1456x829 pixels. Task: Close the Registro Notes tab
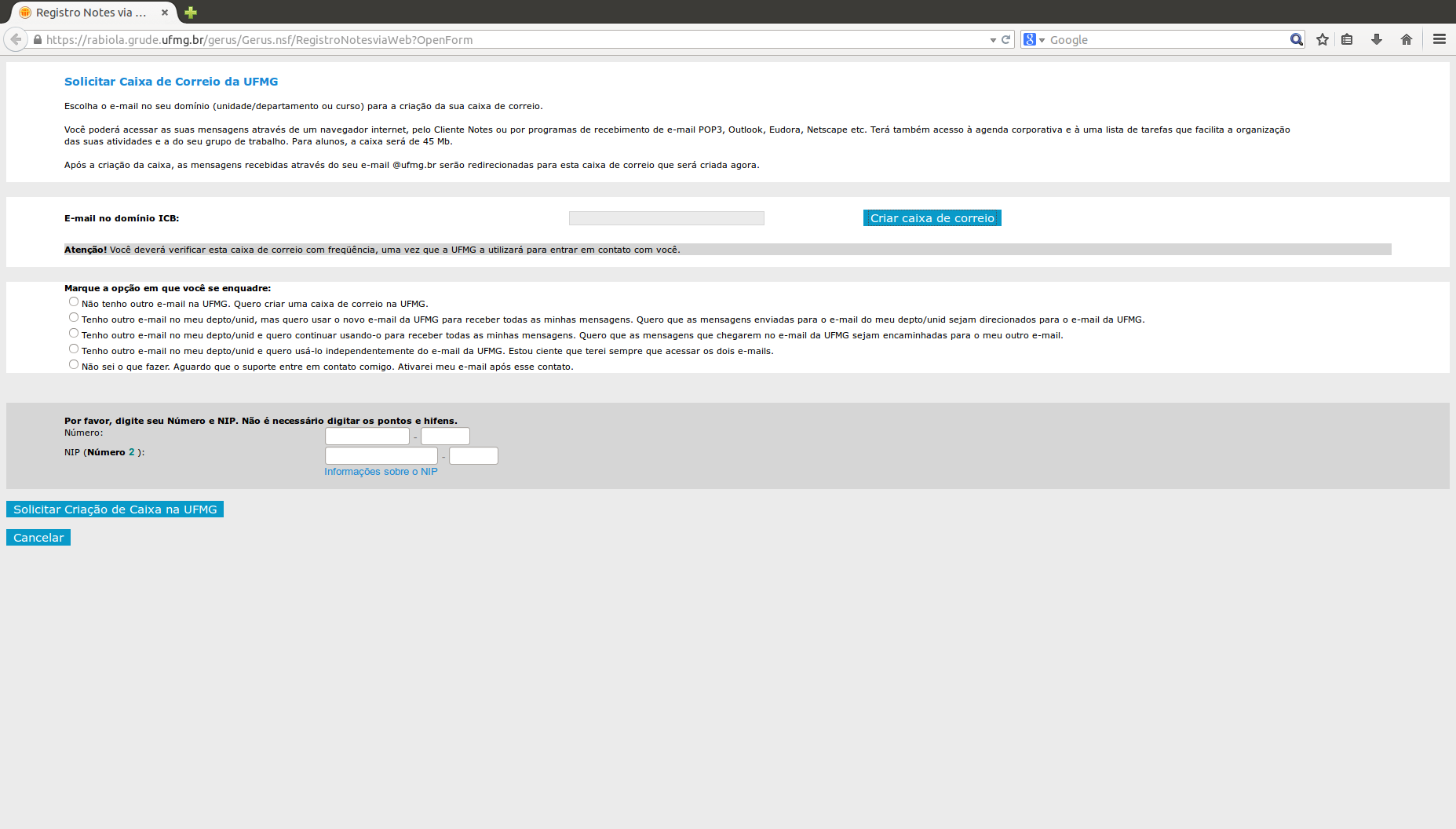(165, 13)
